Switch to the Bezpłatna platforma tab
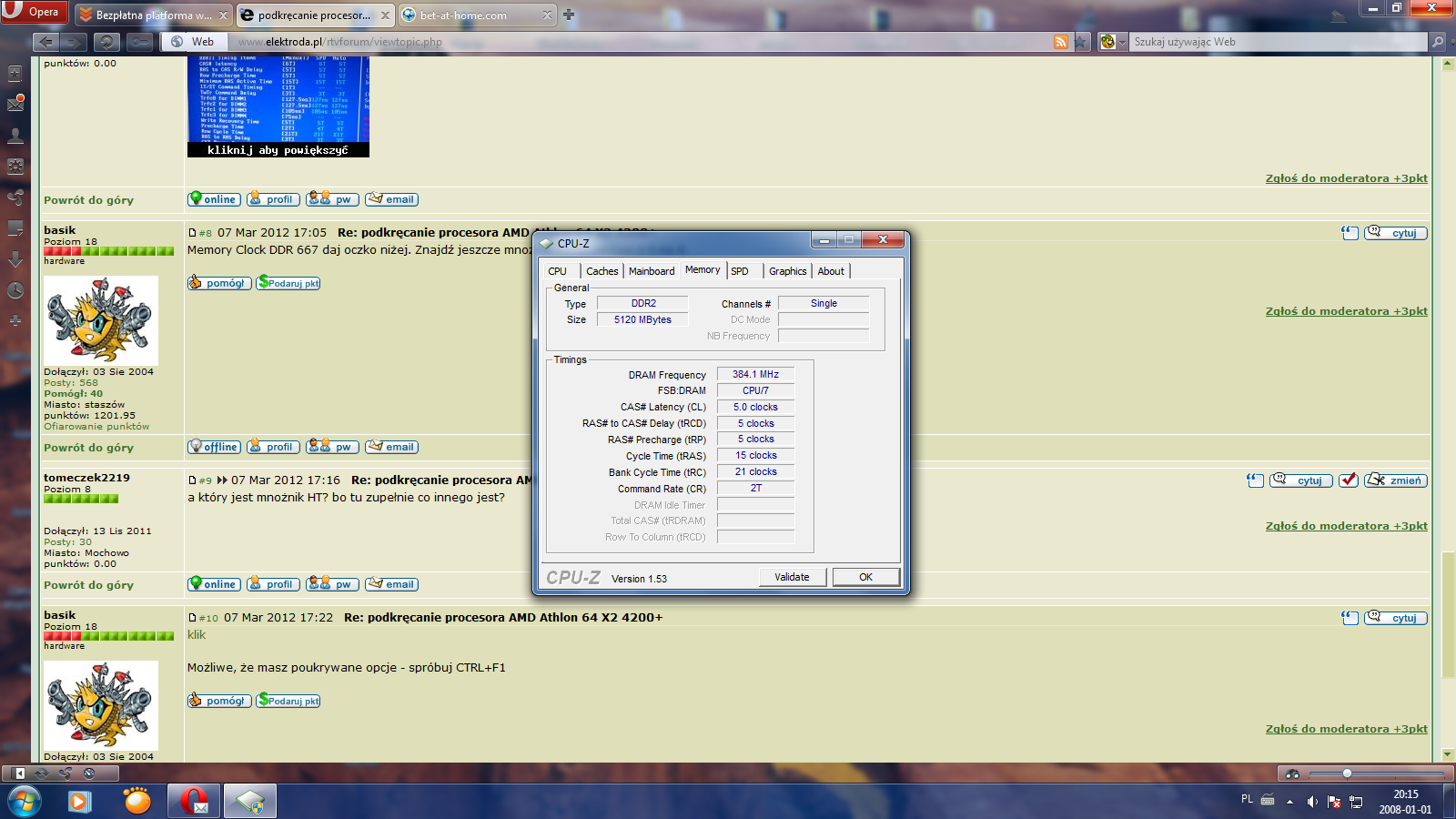 (152, 15)
